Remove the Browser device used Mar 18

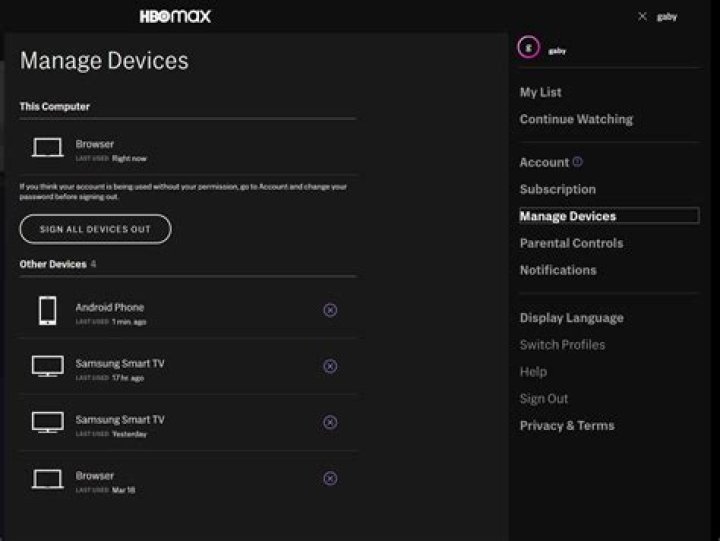330,479
